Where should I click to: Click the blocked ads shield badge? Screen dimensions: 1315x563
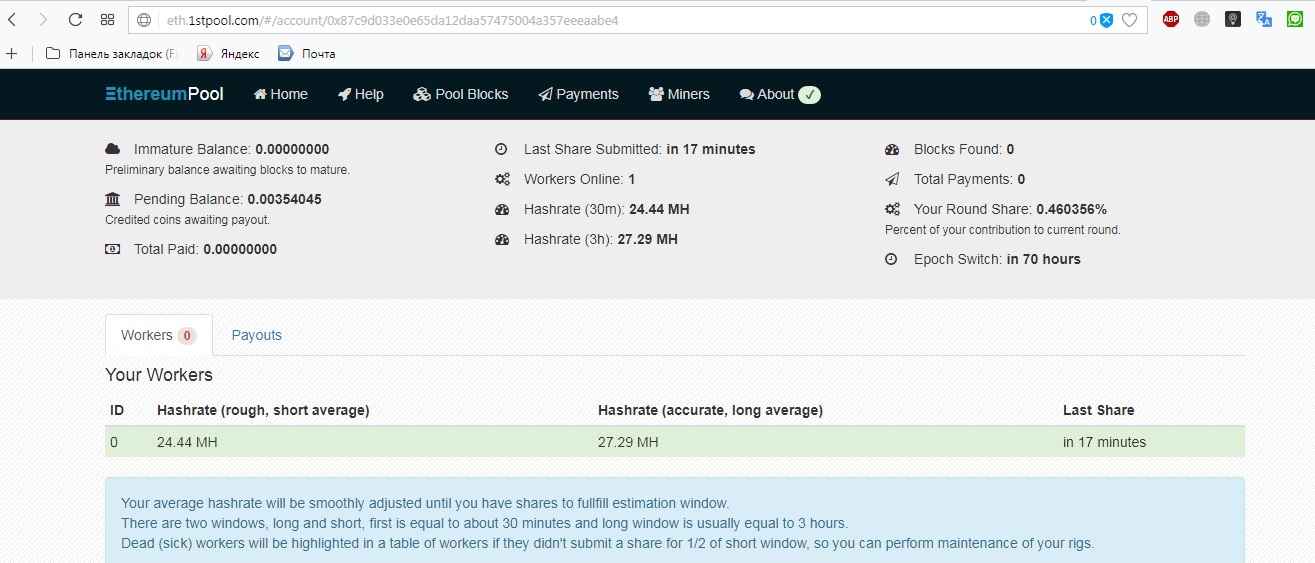(x=1105, y=20)
